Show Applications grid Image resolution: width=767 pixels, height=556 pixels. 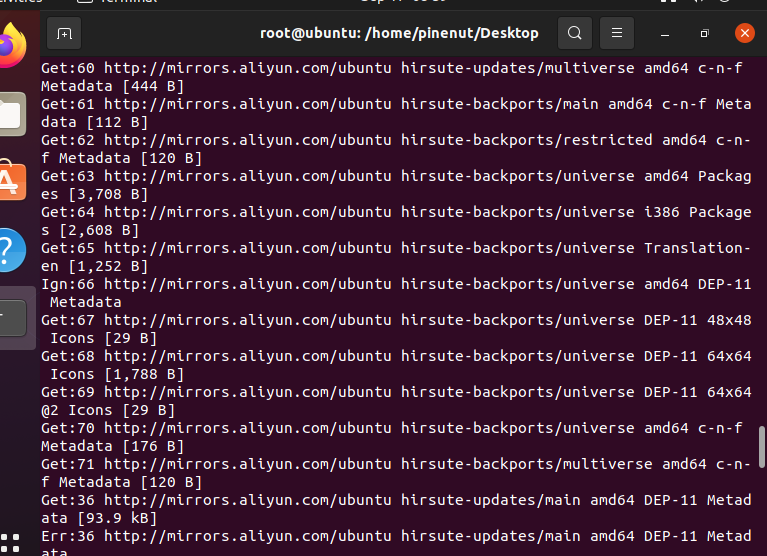11,543
